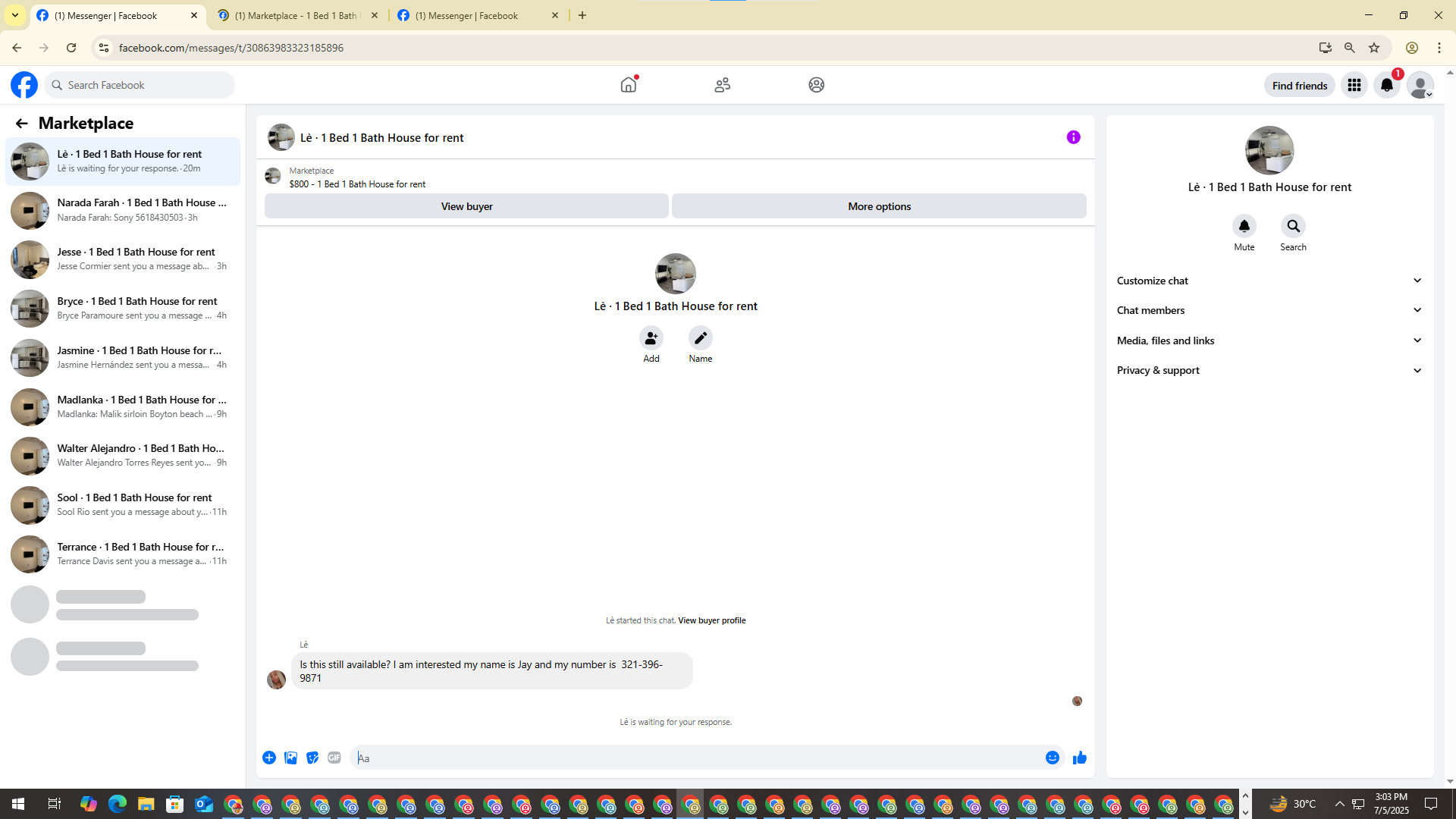Switch to the Marketplace browser tab
This screenshot has width=1456, height=819.
click(x=297, y=15)
